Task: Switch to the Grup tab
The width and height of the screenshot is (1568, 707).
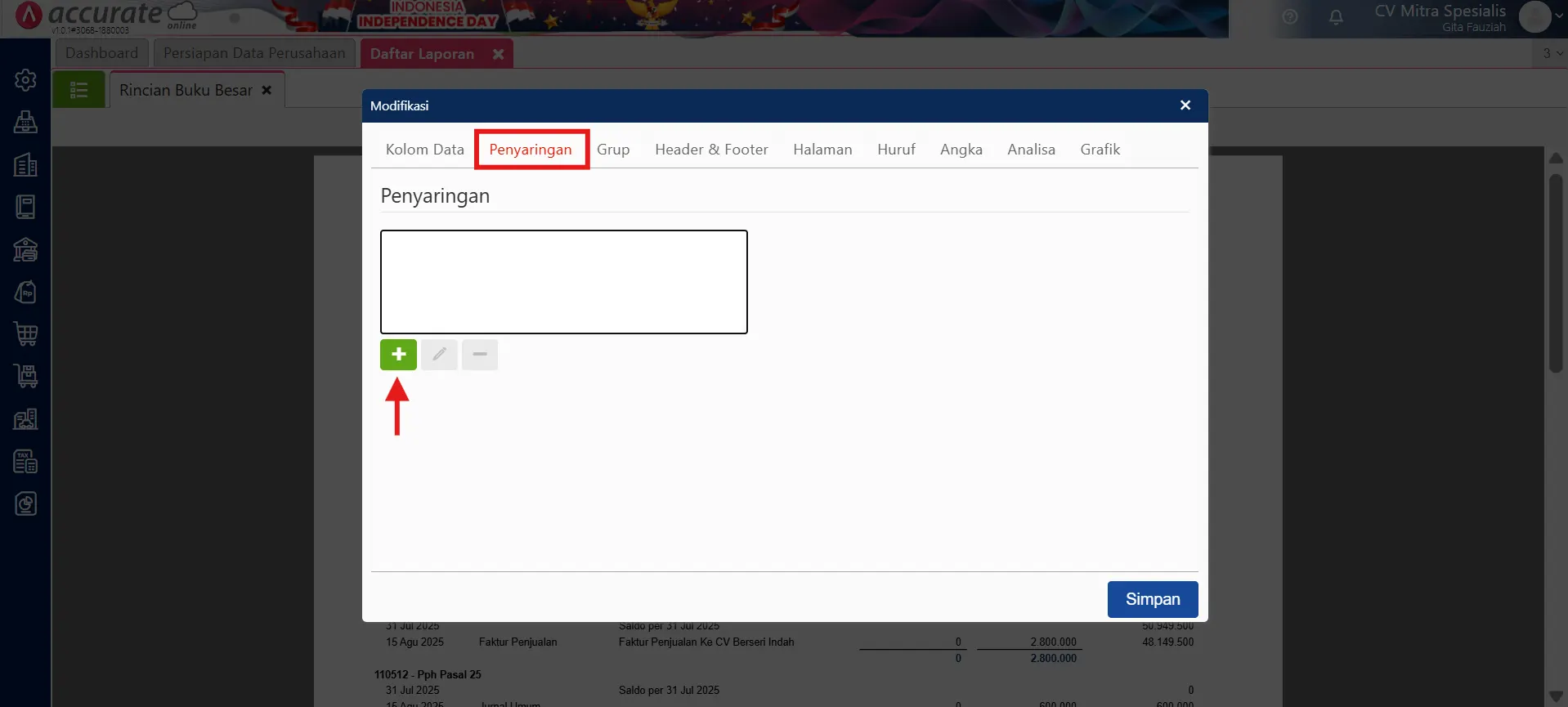Action: click(613, 150)
